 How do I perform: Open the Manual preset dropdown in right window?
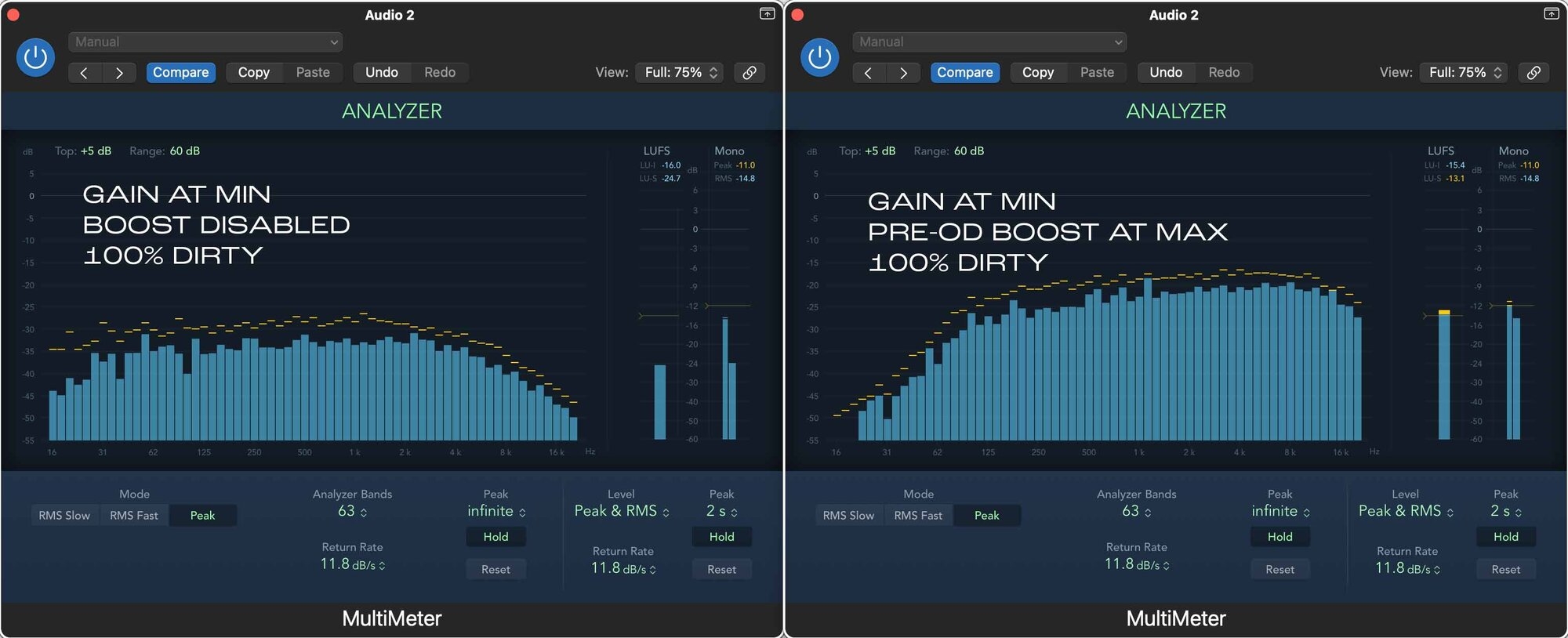coord(989,42)
